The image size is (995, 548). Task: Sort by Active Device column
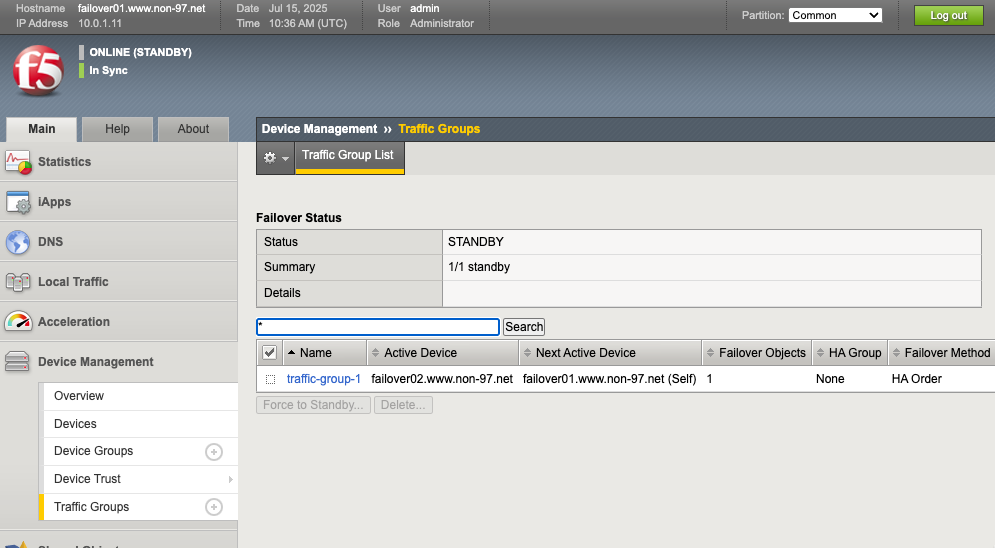[442, 353]
